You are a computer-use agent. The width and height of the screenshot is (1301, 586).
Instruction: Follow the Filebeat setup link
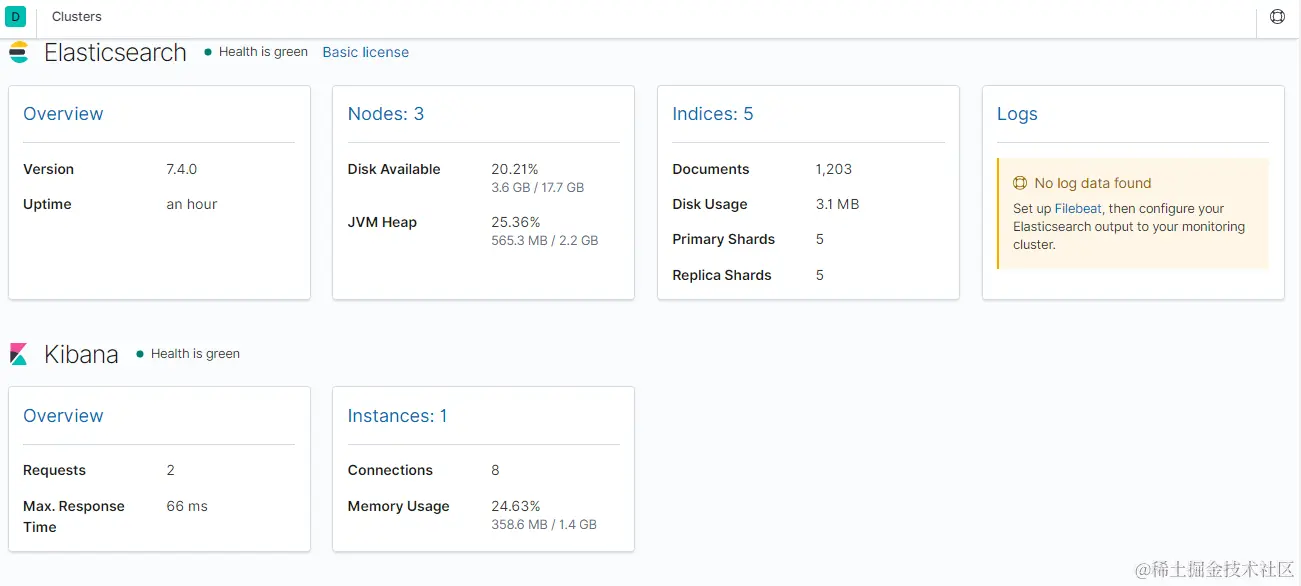tap(1076, 209)
